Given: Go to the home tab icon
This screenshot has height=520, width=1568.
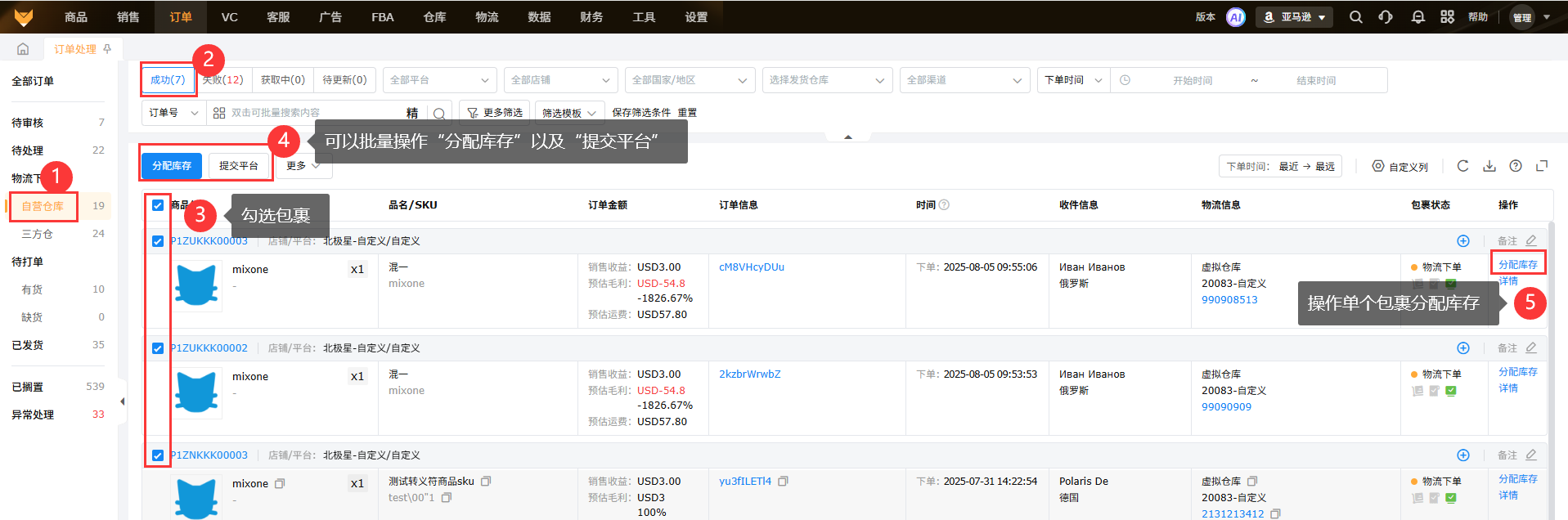Looking at the screenshot, I should pyautogui.click(x=23, y=49).
